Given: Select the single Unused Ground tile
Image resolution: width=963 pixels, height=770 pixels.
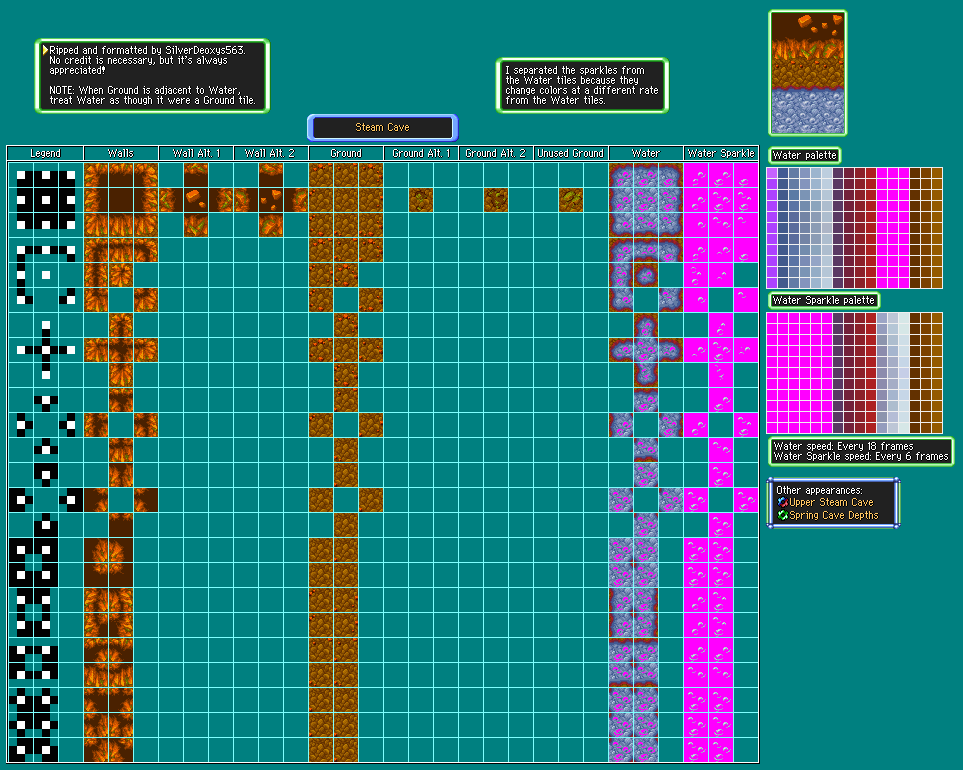Looking at the screenshot, I should point(571,200).
